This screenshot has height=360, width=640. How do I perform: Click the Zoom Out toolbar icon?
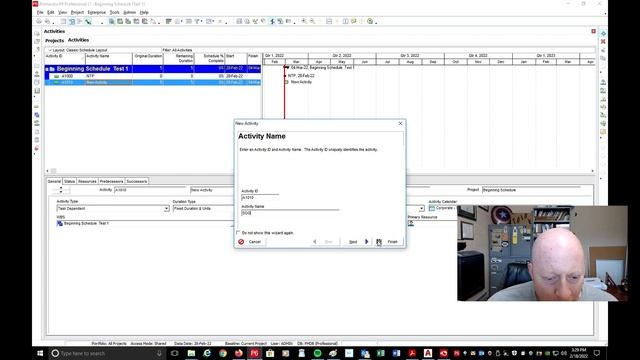click(312, 21)
